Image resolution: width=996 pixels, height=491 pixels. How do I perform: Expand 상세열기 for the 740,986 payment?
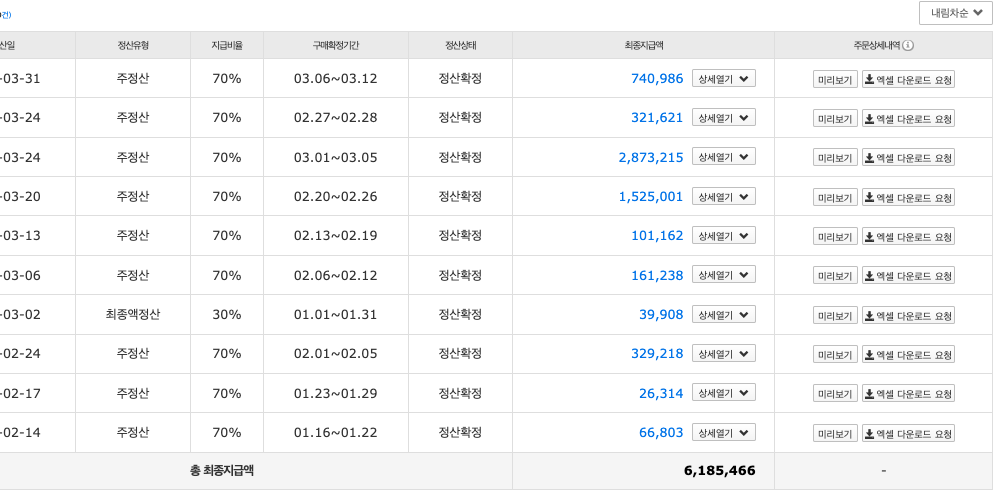pos(723,79)
